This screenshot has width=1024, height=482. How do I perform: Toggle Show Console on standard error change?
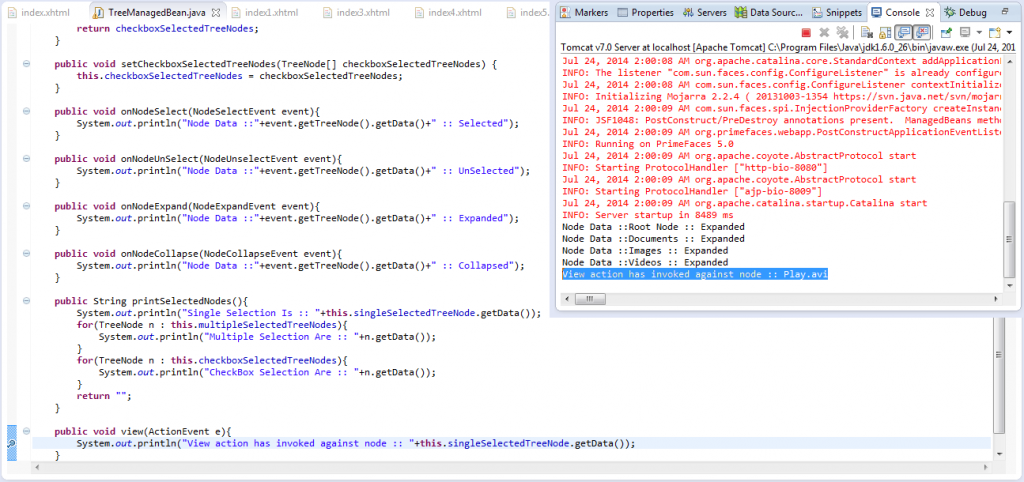(x=921, y=33)
